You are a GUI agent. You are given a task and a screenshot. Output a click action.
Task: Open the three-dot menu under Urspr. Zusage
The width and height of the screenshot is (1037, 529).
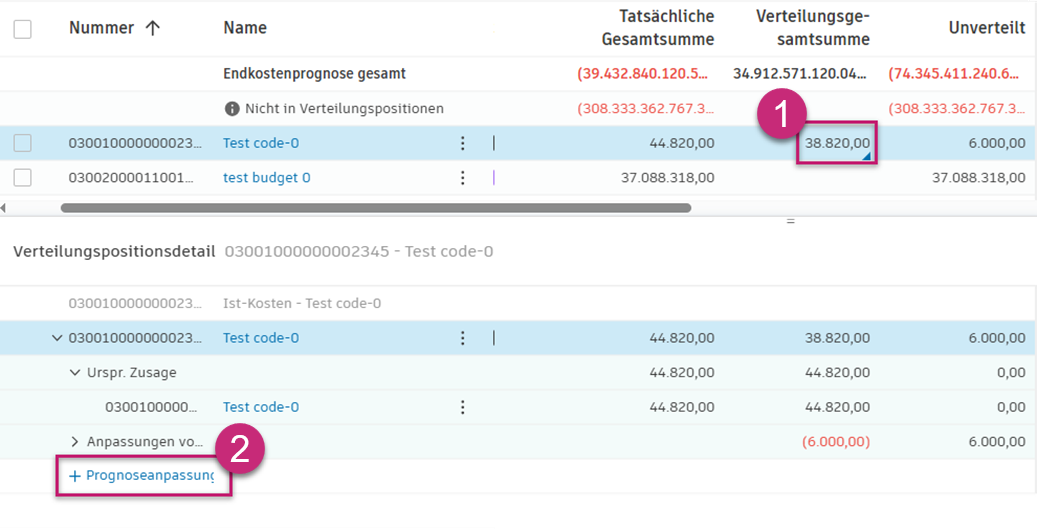tap(462, 407)
